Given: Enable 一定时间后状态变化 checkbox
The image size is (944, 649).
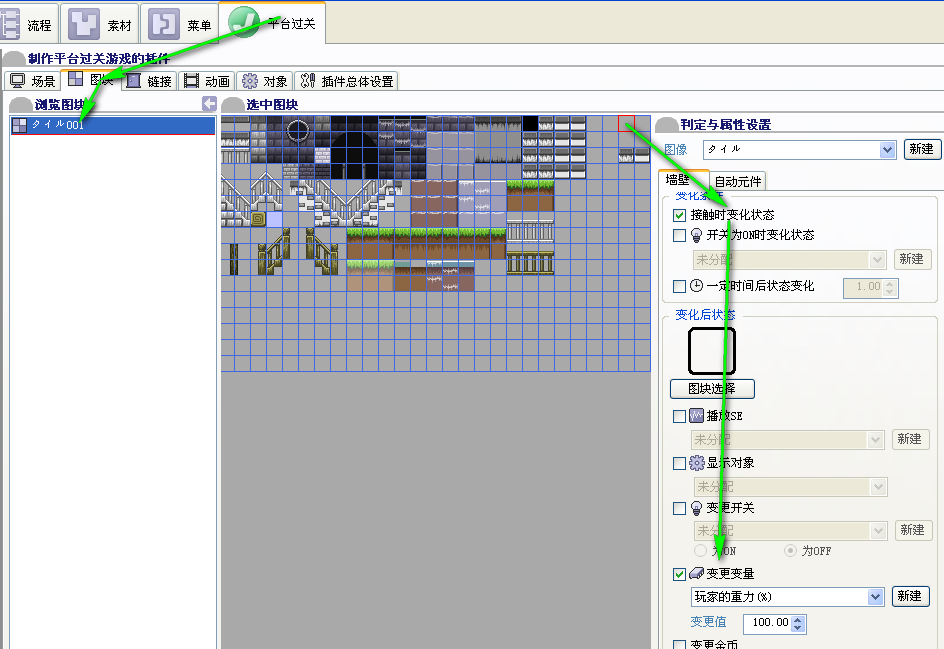Looking at the screenshot, I should coord(679,286).
